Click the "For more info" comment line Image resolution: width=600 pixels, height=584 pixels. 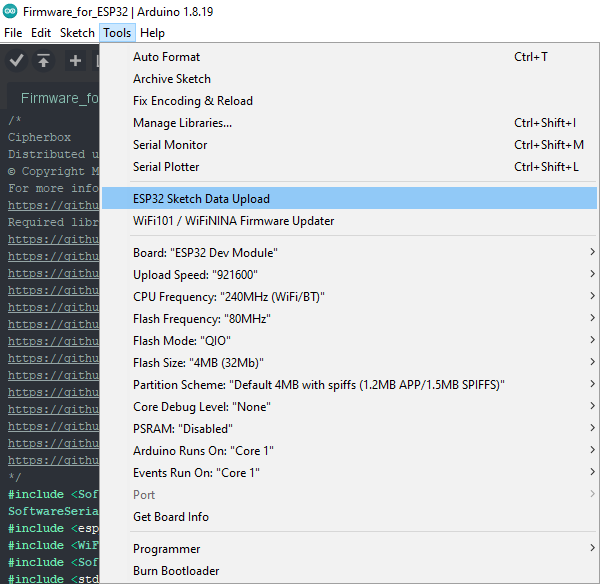click(53, 188)
